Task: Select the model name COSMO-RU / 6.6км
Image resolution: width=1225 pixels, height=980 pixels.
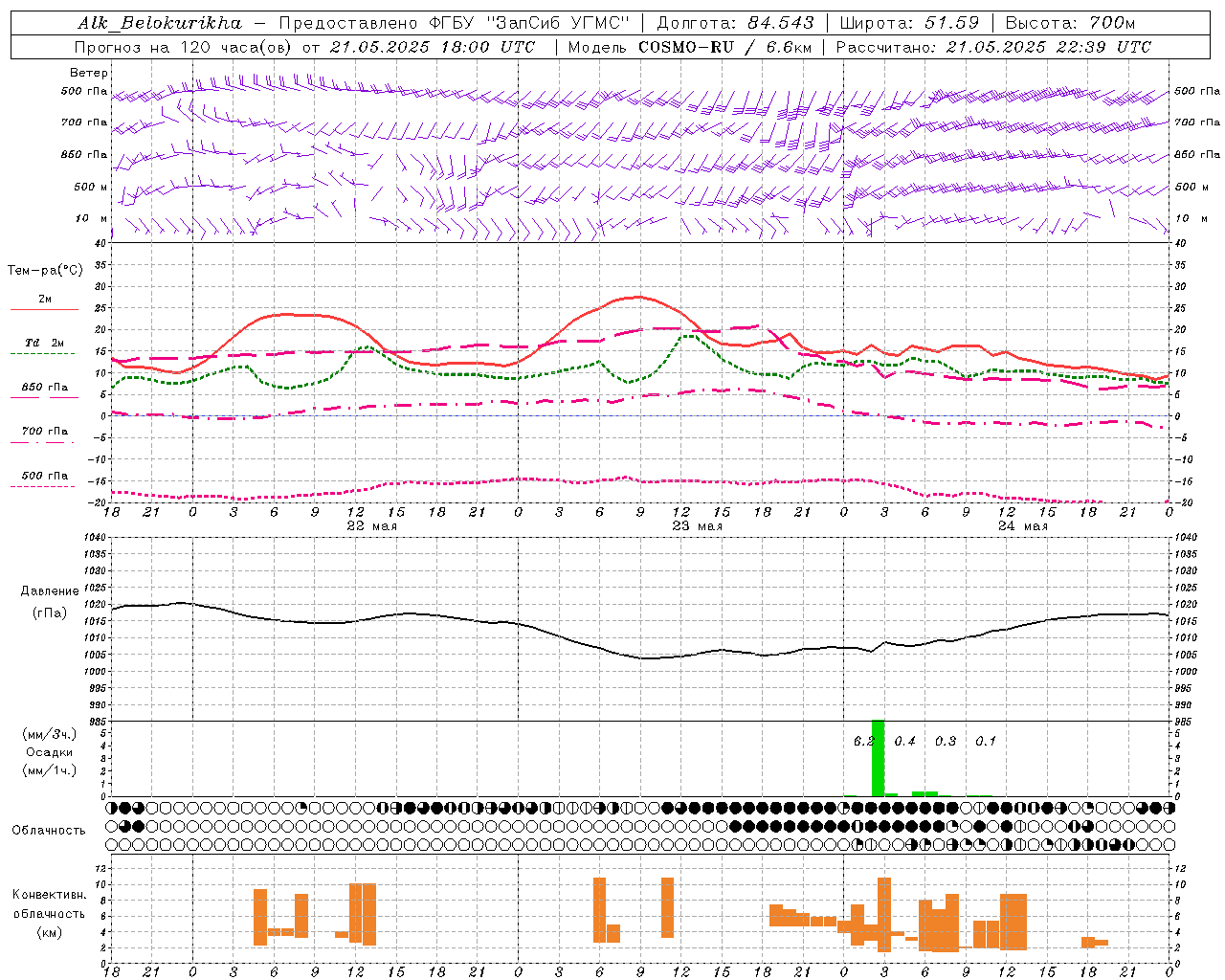Action: click(725, 46)
